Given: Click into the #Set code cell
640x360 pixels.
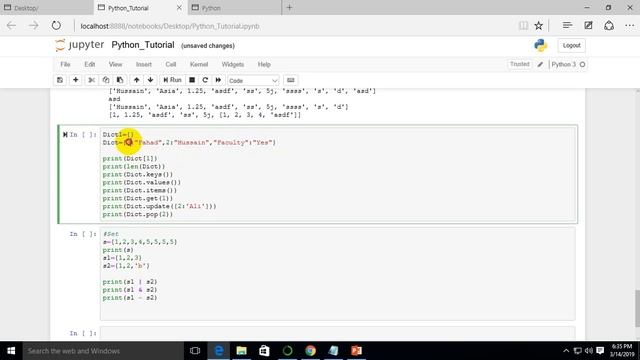Looking at the screenshot, I should (x=338, y=273).
